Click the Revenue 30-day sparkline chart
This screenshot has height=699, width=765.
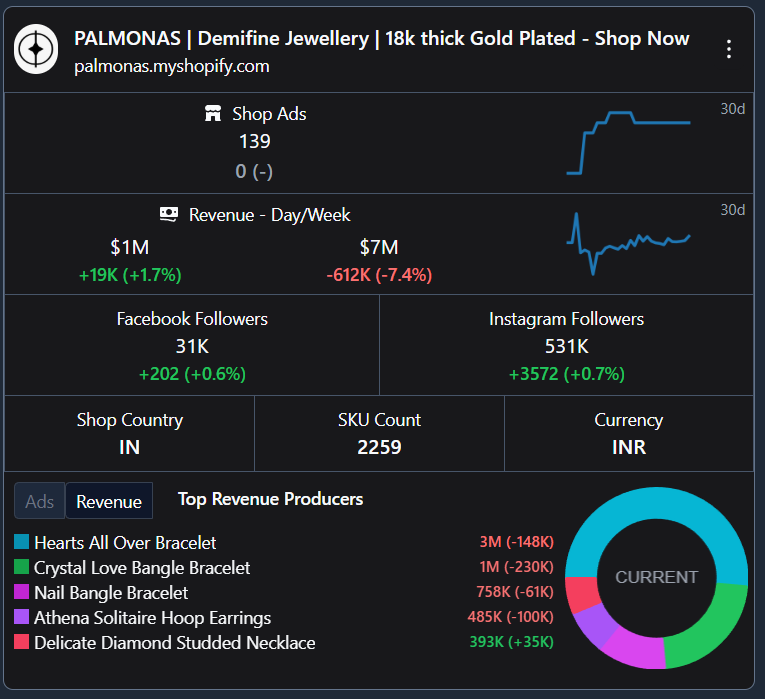pyautogui.click(x=628, y=243)
